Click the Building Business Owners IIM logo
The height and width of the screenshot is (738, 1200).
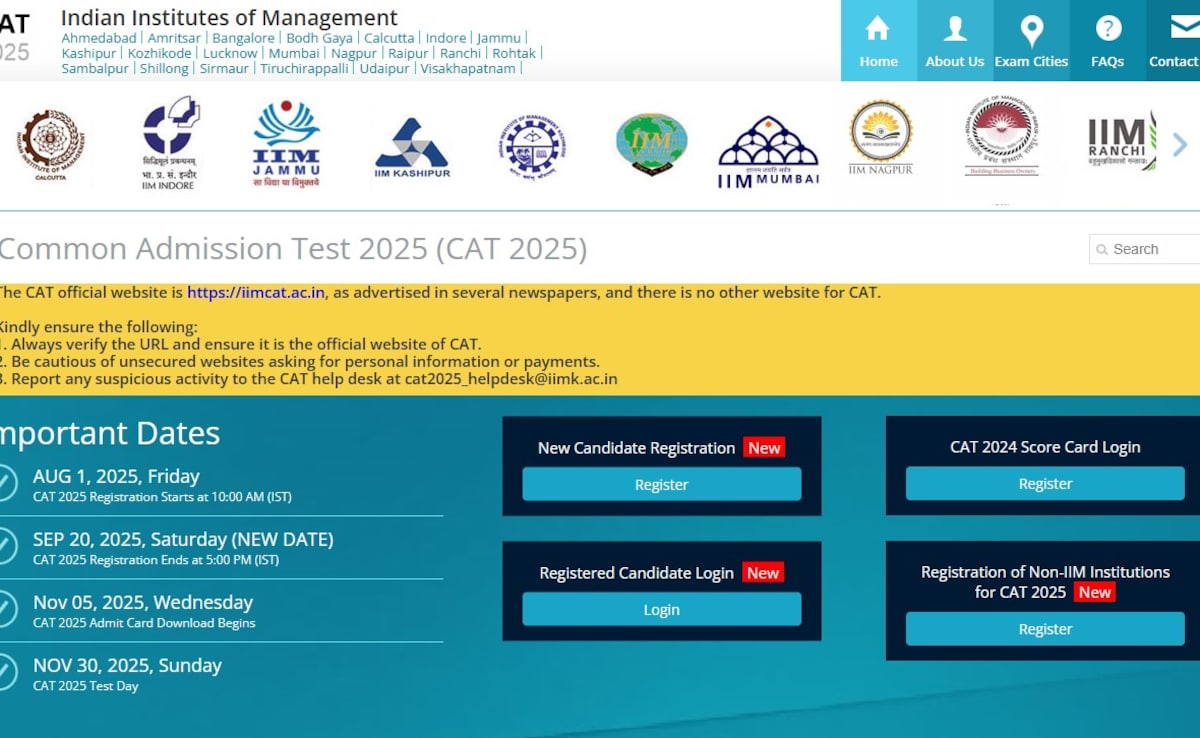pos(1002,136)
